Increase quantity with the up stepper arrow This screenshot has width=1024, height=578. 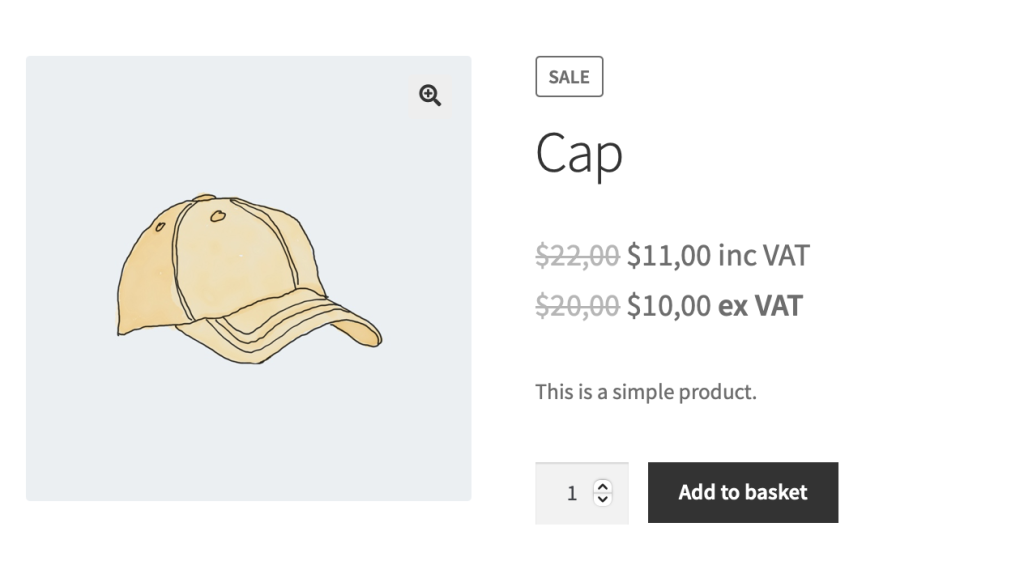pos(603,487)
